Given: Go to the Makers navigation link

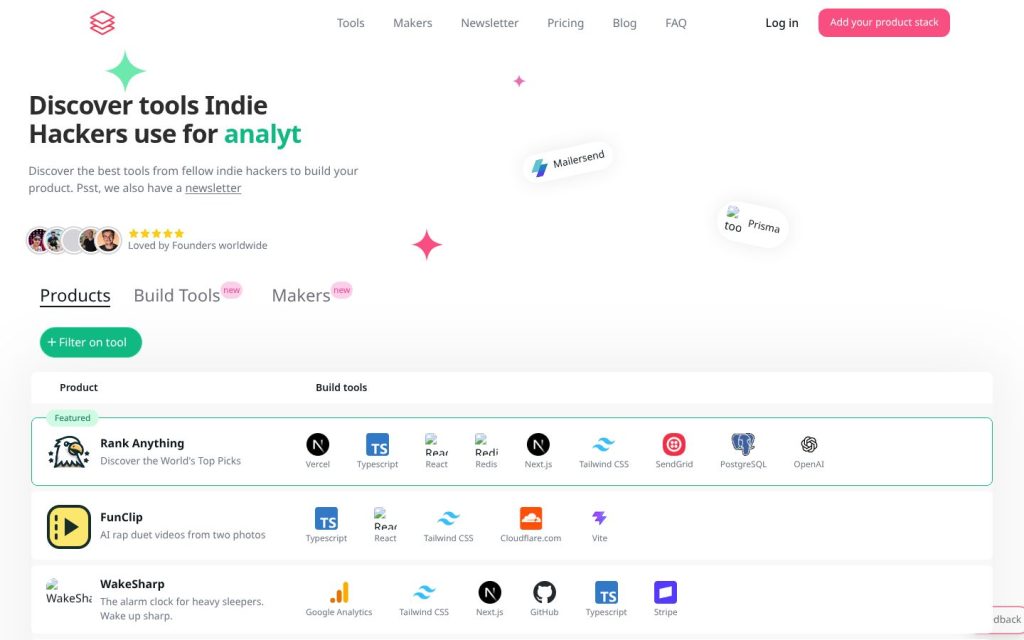Looking at the screenshot, I should [413, 23].
